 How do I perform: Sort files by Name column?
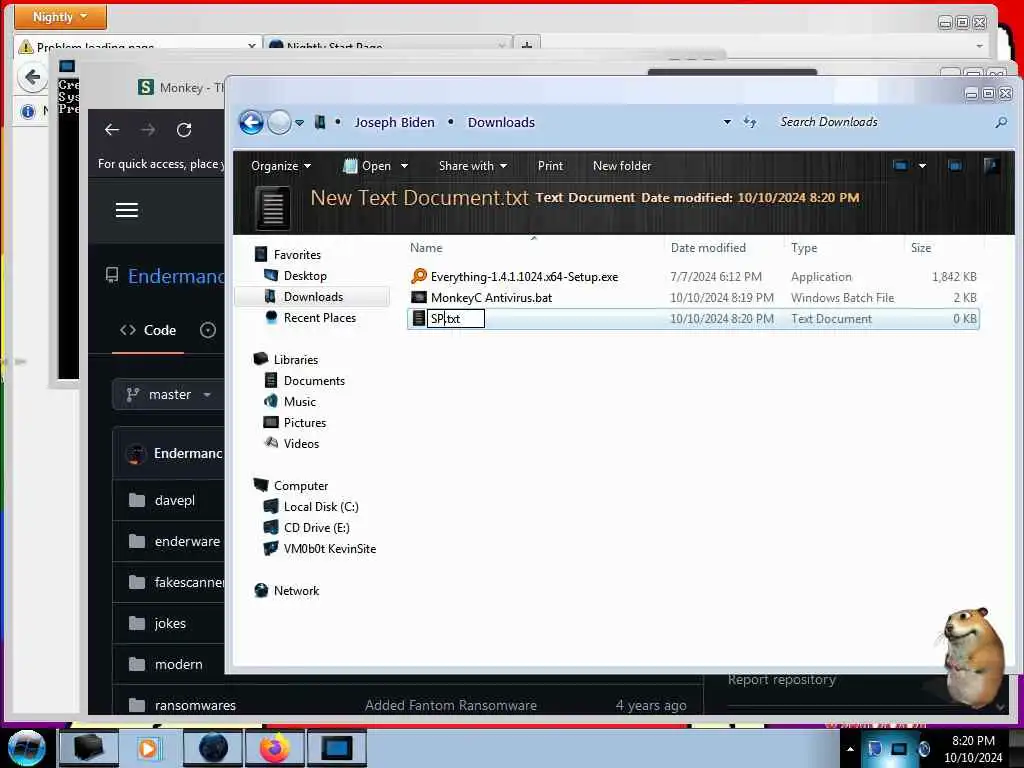click(x=426, y=248)
